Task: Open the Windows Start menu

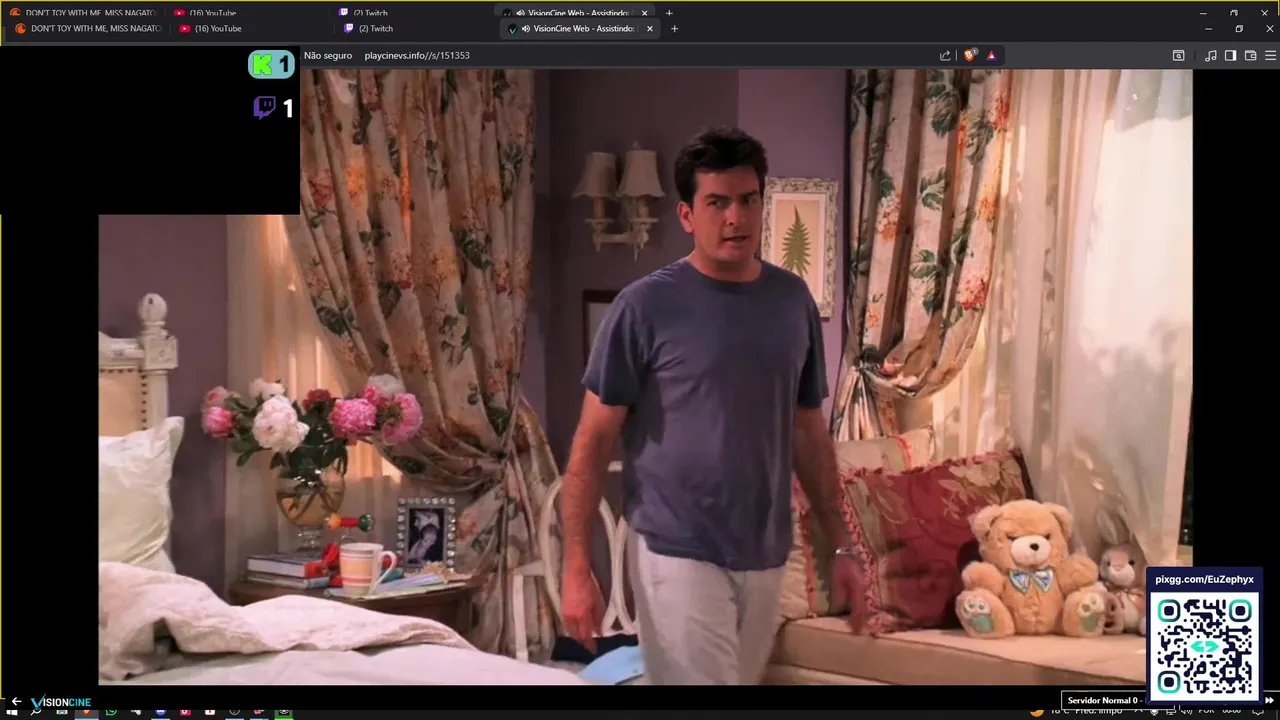Action: (x=12, y=712)
